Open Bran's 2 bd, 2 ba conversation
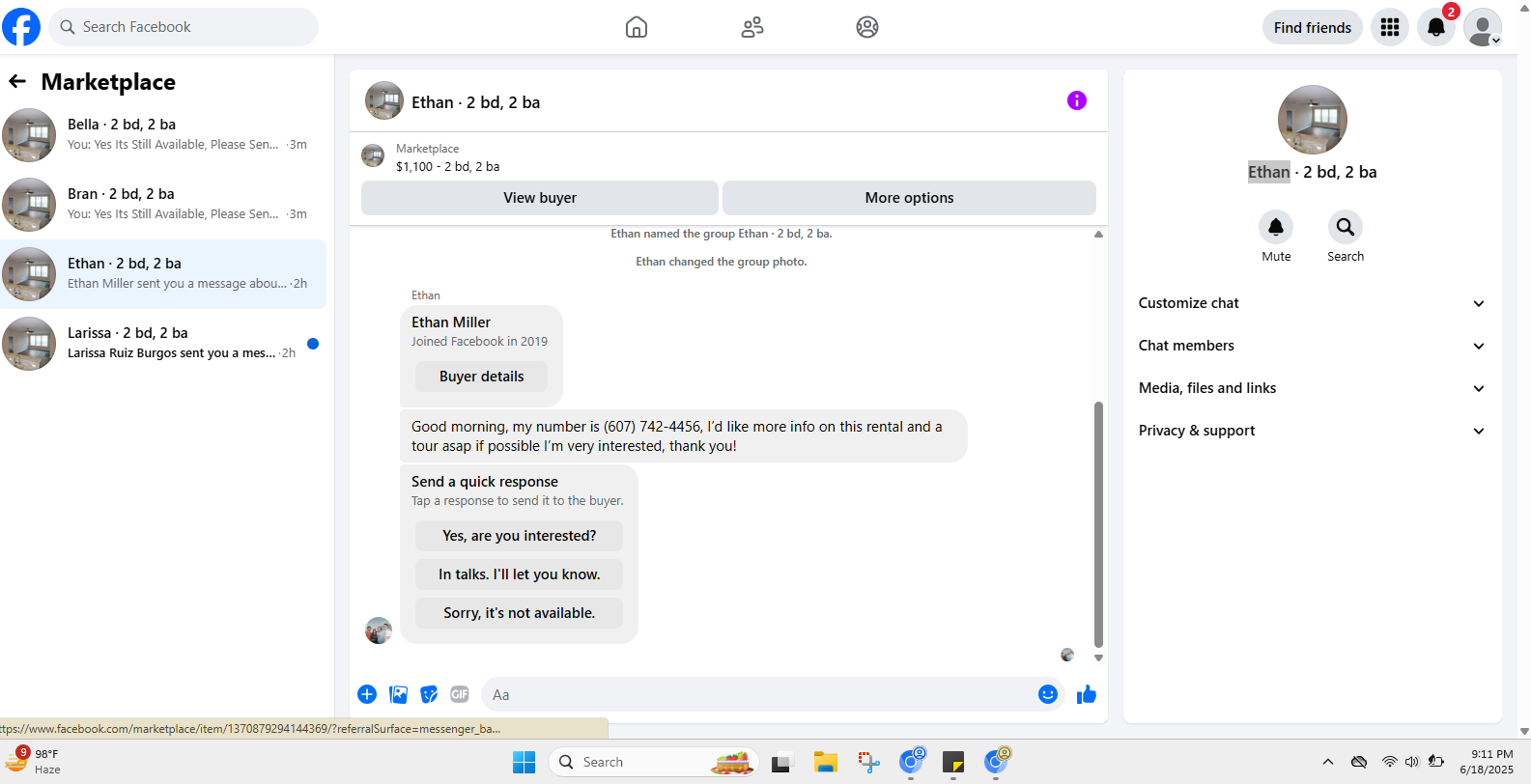Image resolution: width=1531 pixels, height=784 pixels. [163, 205]
